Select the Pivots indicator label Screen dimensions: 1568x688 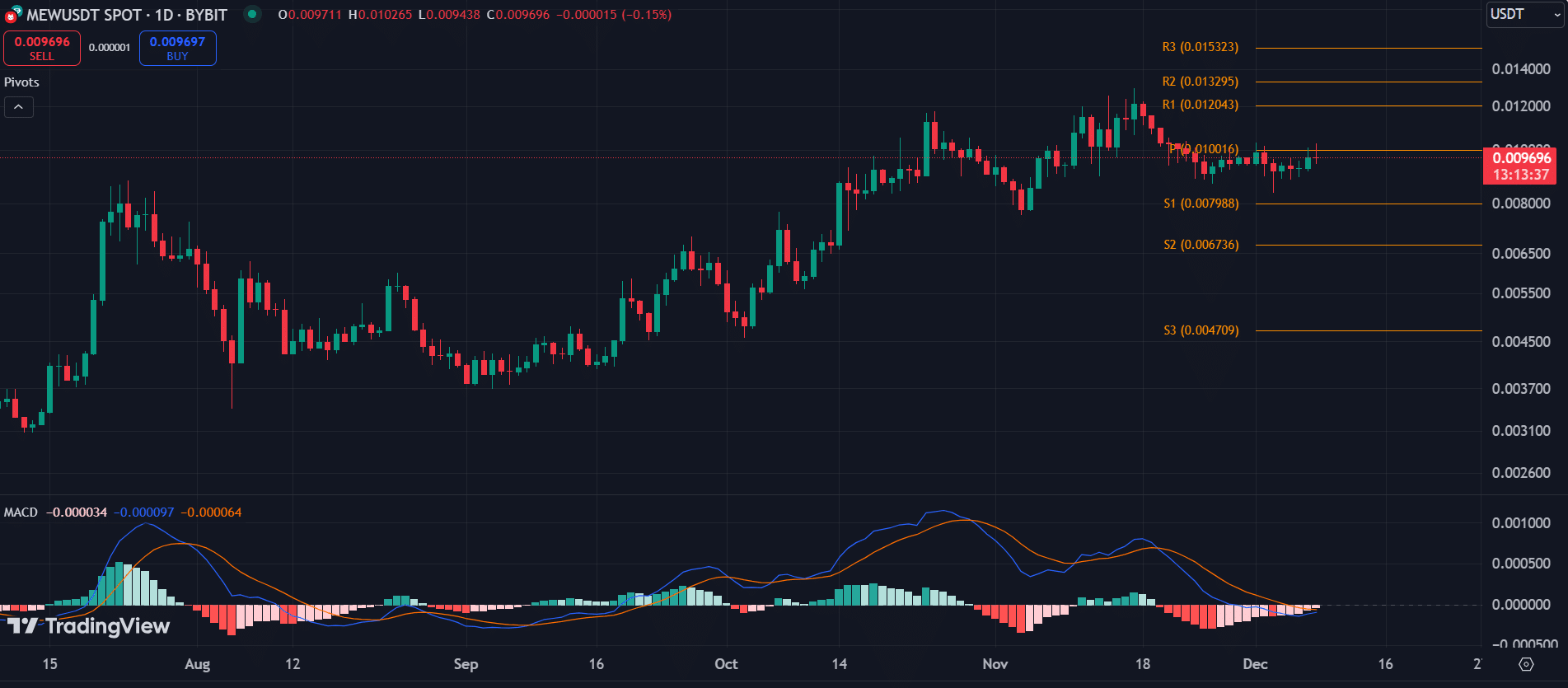[x=21, y=82]
